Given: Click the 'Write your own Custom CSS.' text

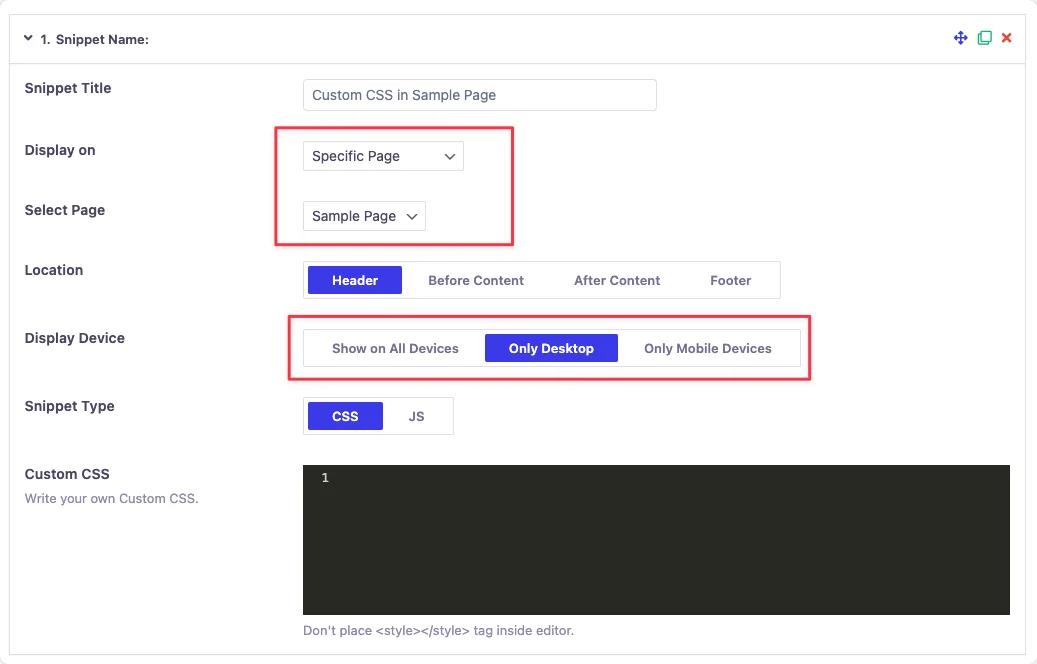Looking at the screenshot, I should click(x=111, y=499).
